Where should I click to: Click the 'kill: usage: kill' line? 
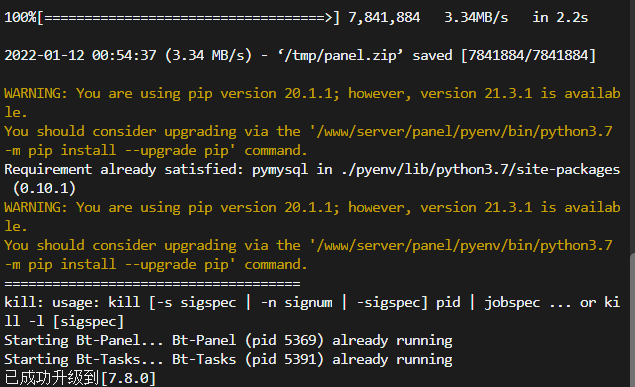tap(312, 302)
